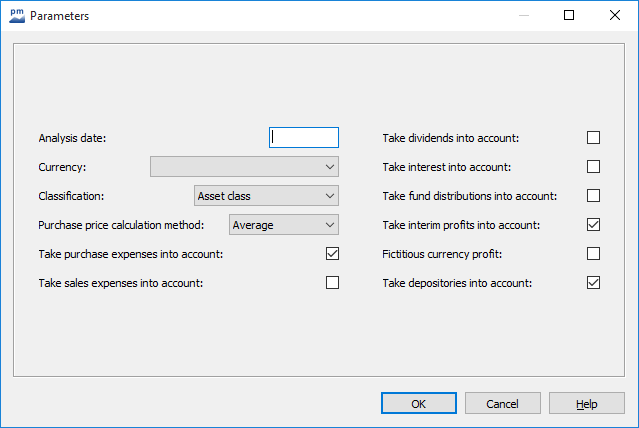Viewport: 639px width, 428px height.
Task: Enable Take sales expenses into account
Action: (332, 283)
